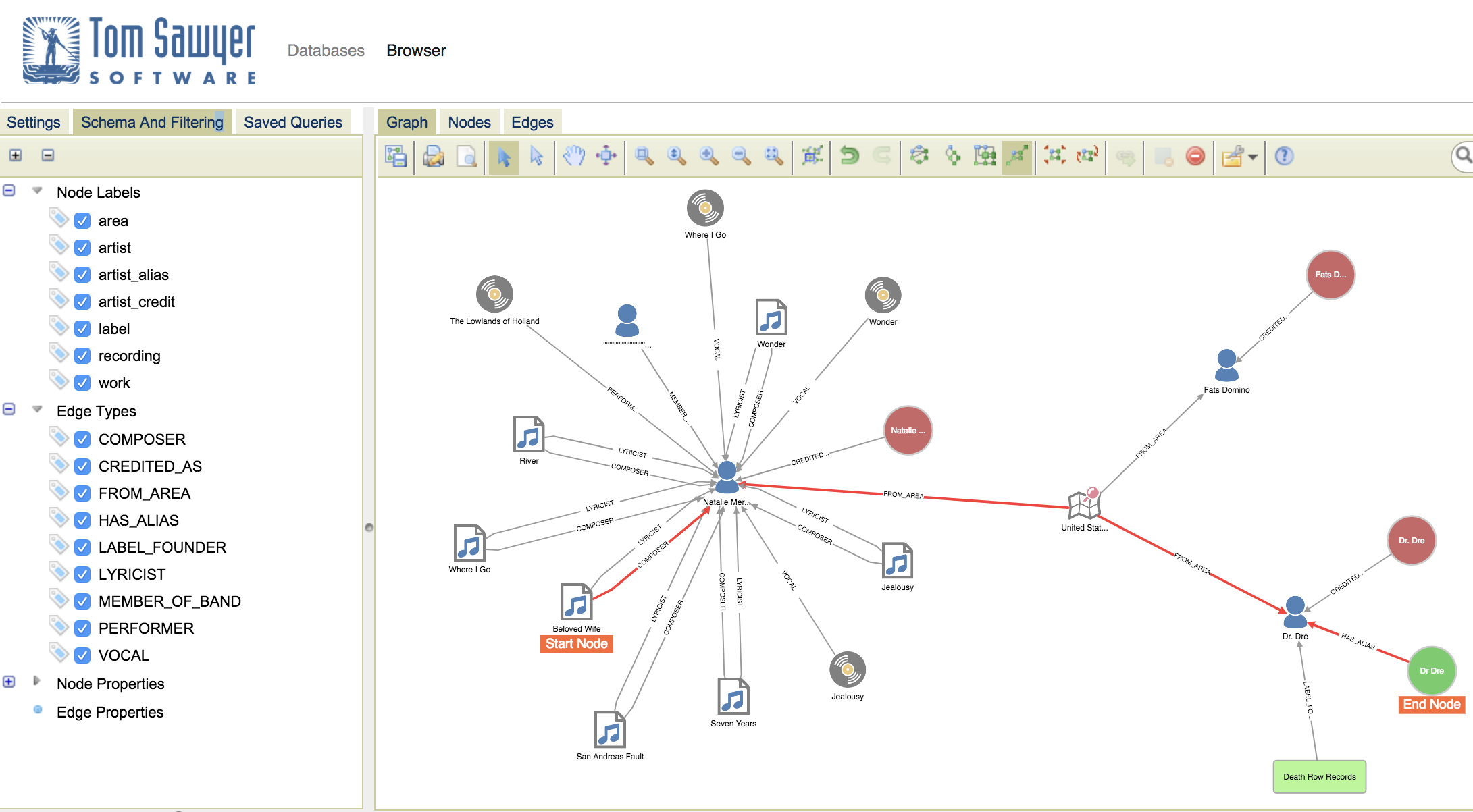Uncheck the COMPOSER edge type
The image size is (1473, 812).
click(x=82, y=439)
